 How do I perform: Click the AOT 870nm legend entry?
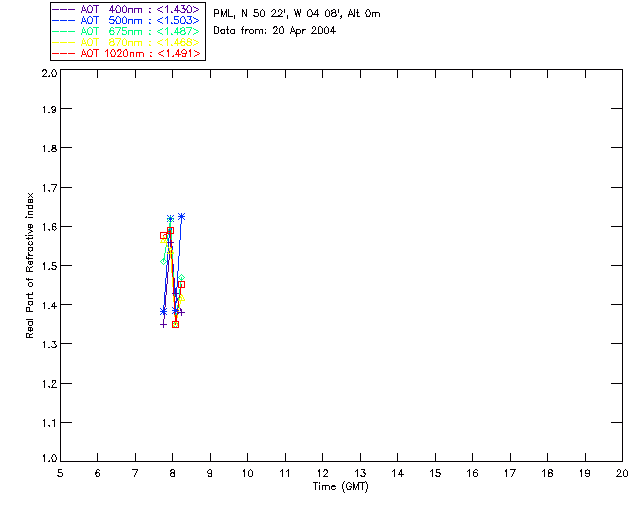point(126,42)
